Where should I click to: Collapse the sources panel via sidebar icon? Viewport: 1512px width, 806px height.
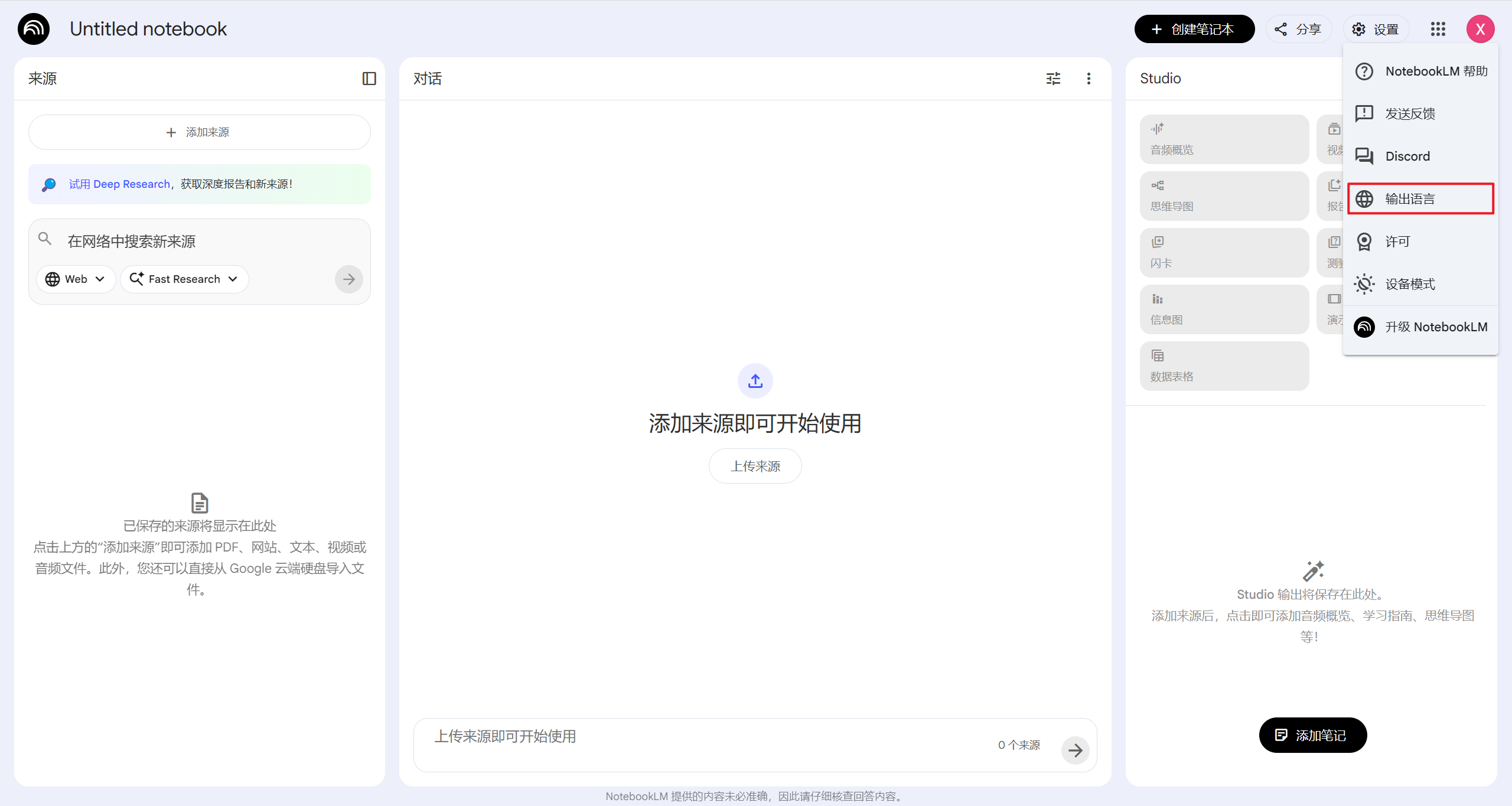coord(369,79)
